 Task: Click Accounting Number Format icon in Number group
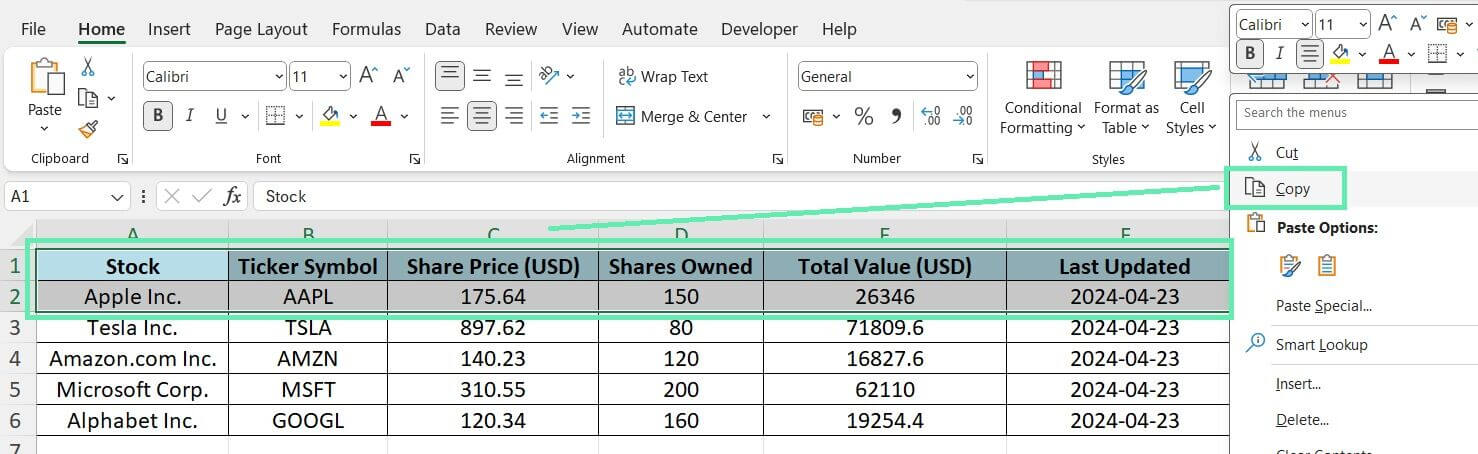tap(815, 117)
